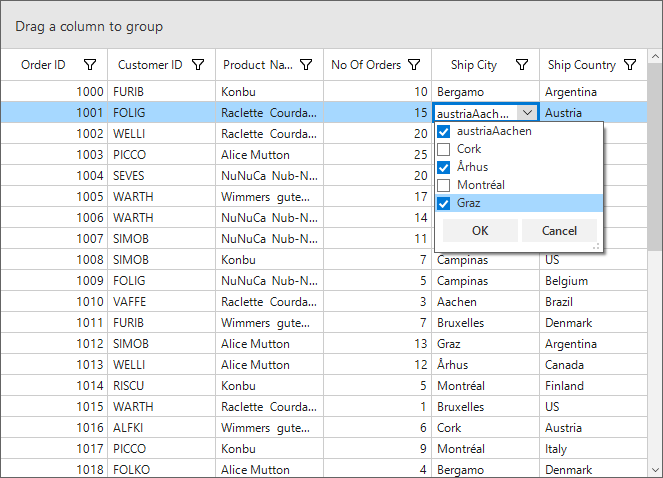Open Ship City filter icon

click(522, 65)
